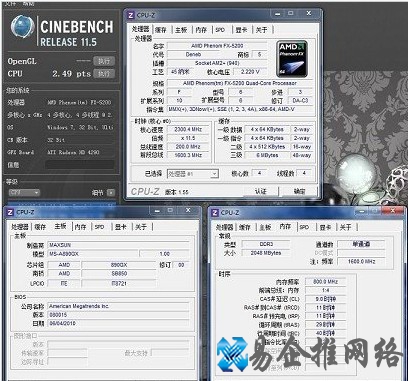Click the 认证 validate button in CPU-Z

pos(261,191)
